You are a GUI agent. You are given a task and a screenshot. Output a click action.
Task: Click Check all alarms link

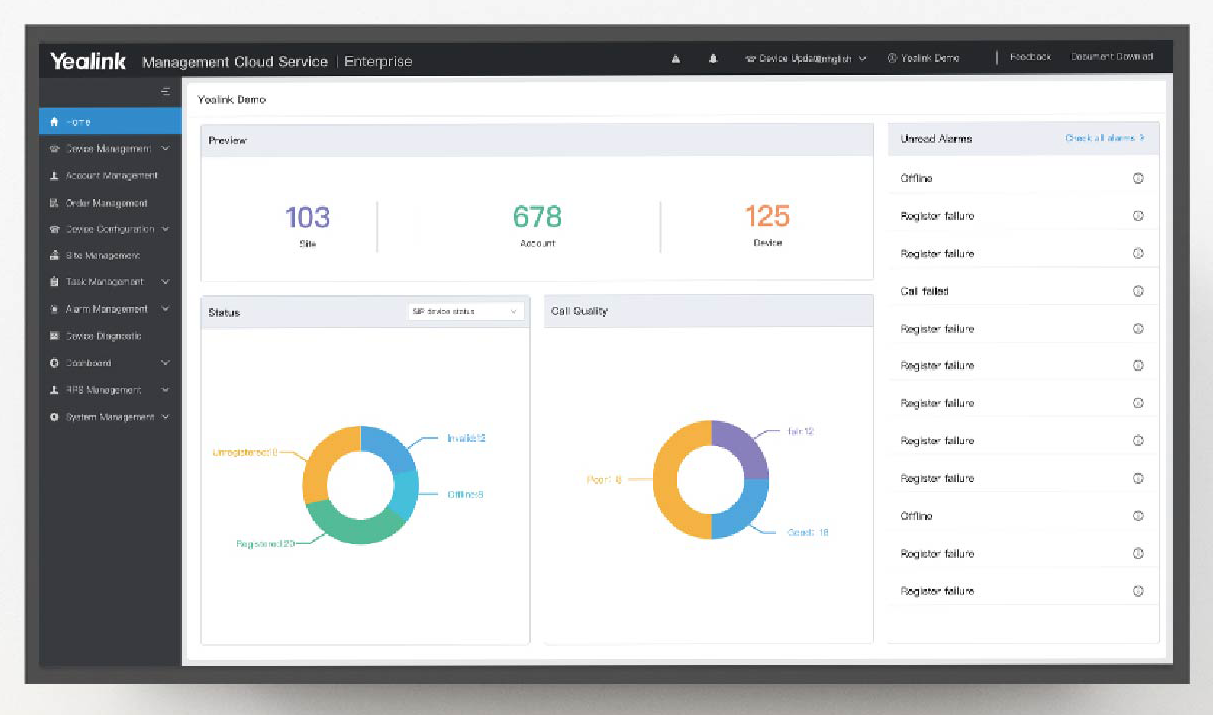(1105, 138)
